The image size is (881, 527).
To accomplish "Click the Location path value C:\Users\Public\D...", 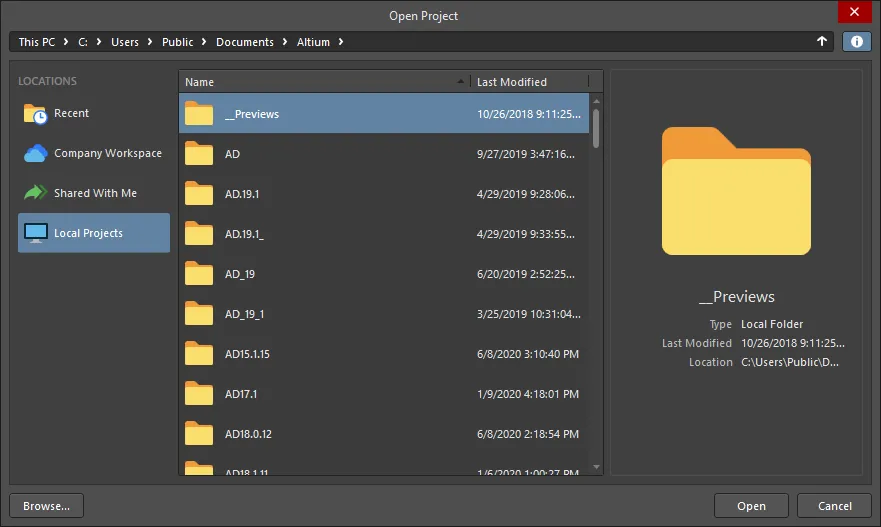I will pos(789,362).
